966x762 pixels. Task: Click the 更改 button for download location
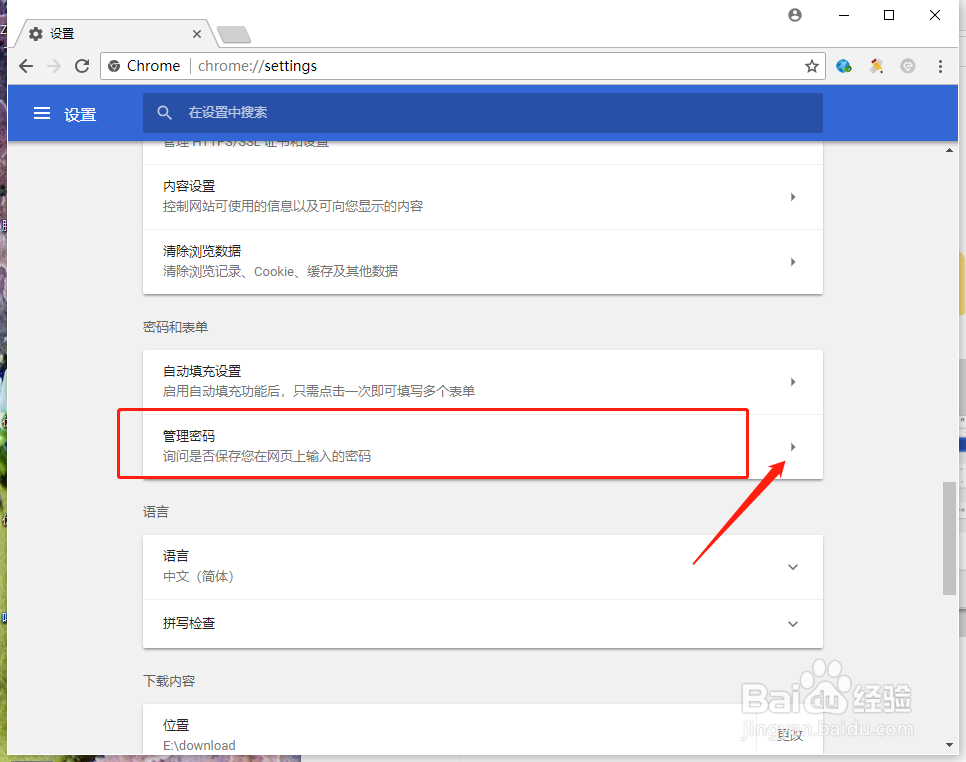coord(790,735)
